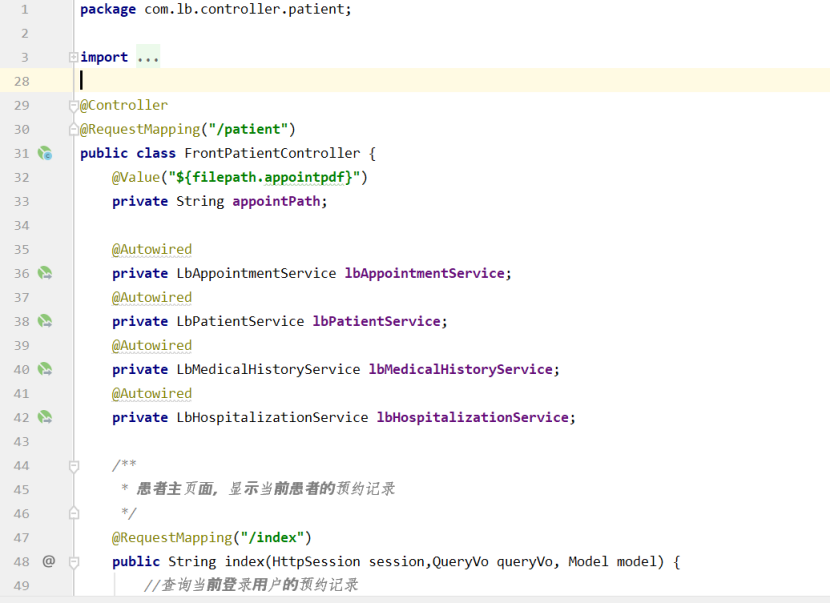Click Model parameter type on line 48
This screenshot has height=604, width=830.
[588, 562]
